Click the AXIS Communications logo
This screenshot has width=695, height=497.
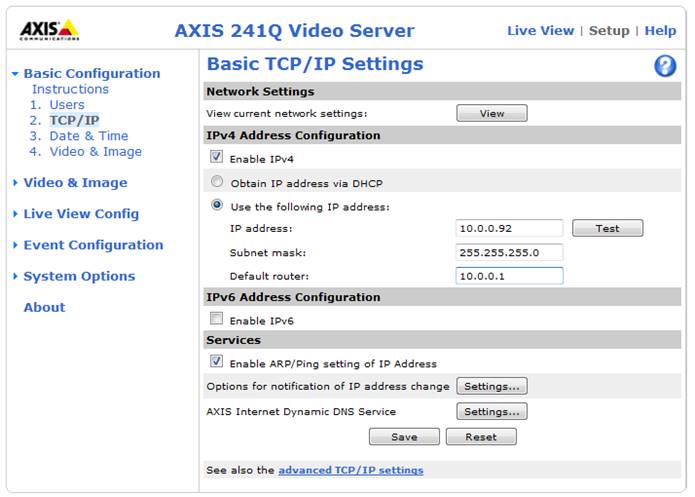click(x=50, y=30)
